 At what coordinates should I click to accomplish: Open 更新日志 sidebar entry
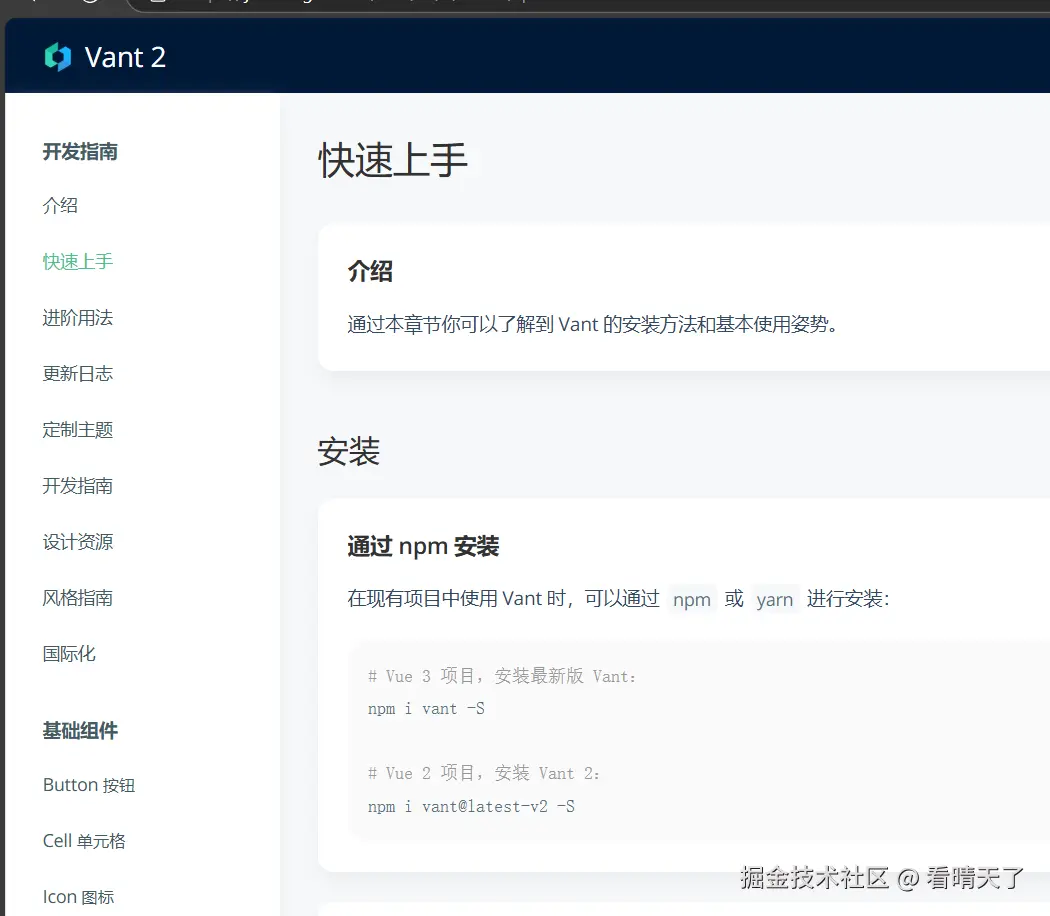pos(78,374)
